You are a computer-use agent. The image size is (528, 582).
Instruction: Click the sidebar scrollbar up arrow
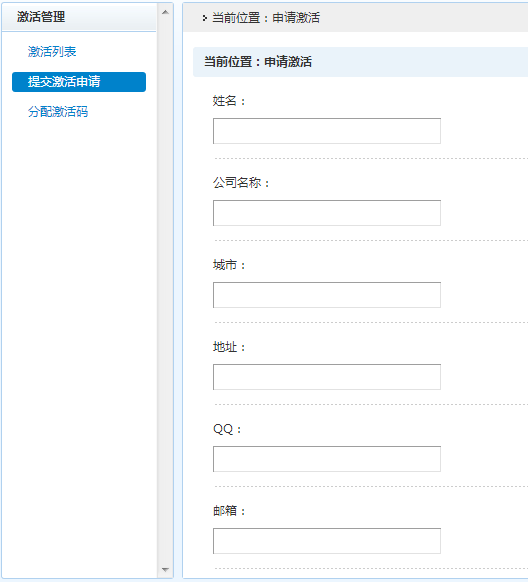point(165,12)
